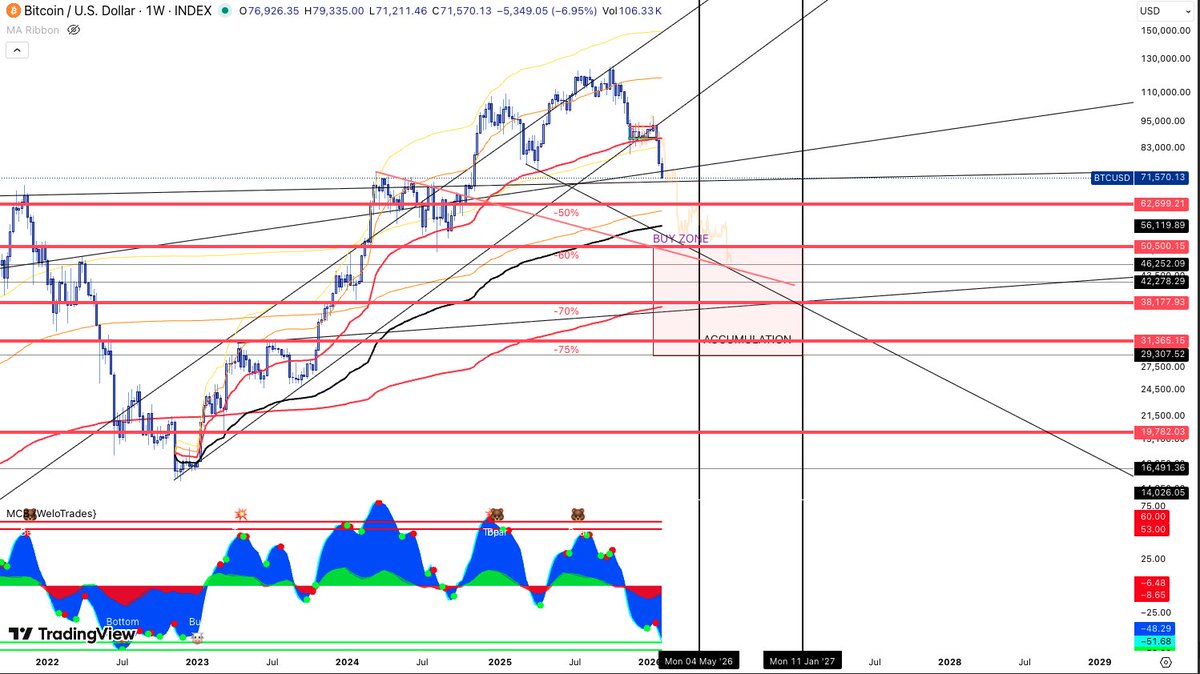The image size is (1200, 674).
Task: Click the -6.48 red oscillator value
Action: pos(1154,582)
